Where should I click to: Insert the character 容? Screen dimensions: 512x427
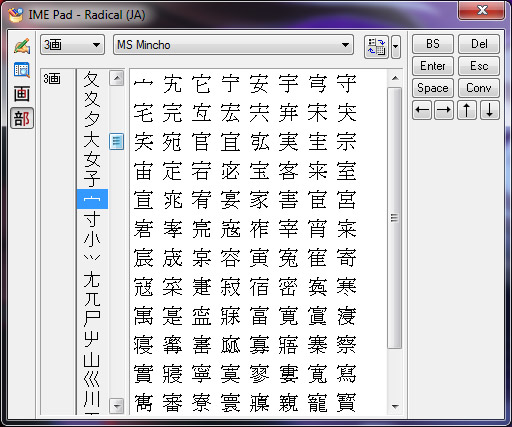coord(230,258)
